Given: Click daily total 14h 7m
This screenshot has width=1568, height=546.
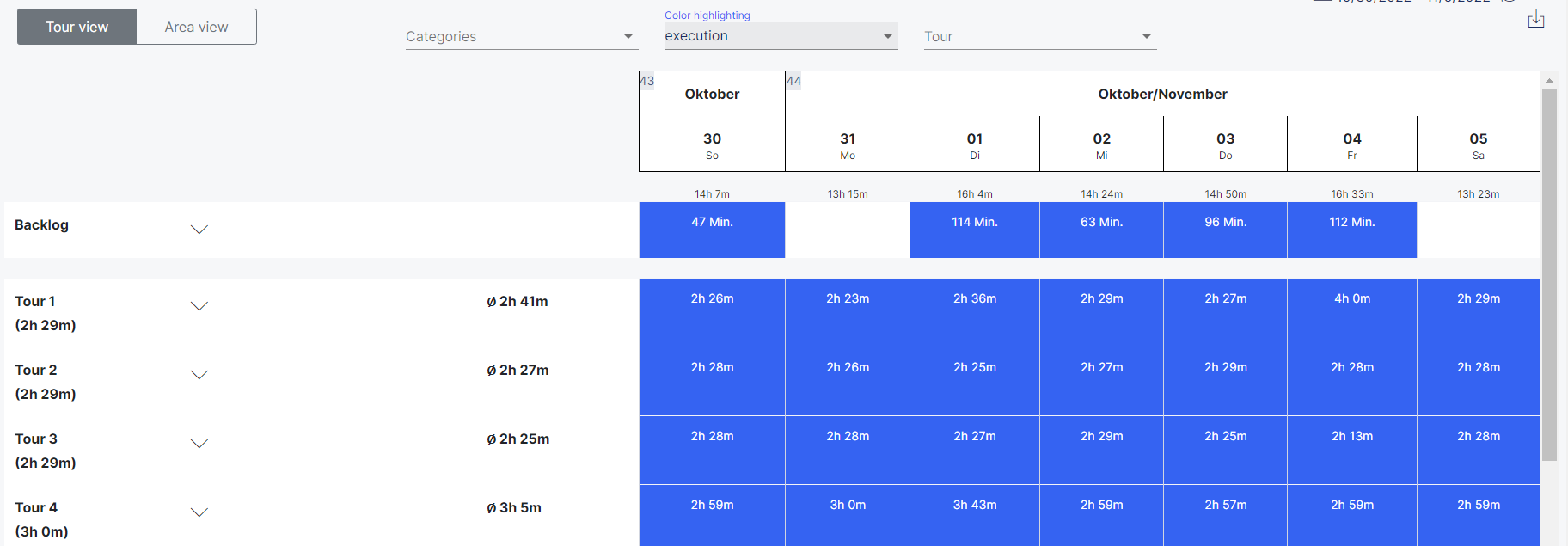Looking at the screenshot, I should pyautogui.click(x=712, y=194).
